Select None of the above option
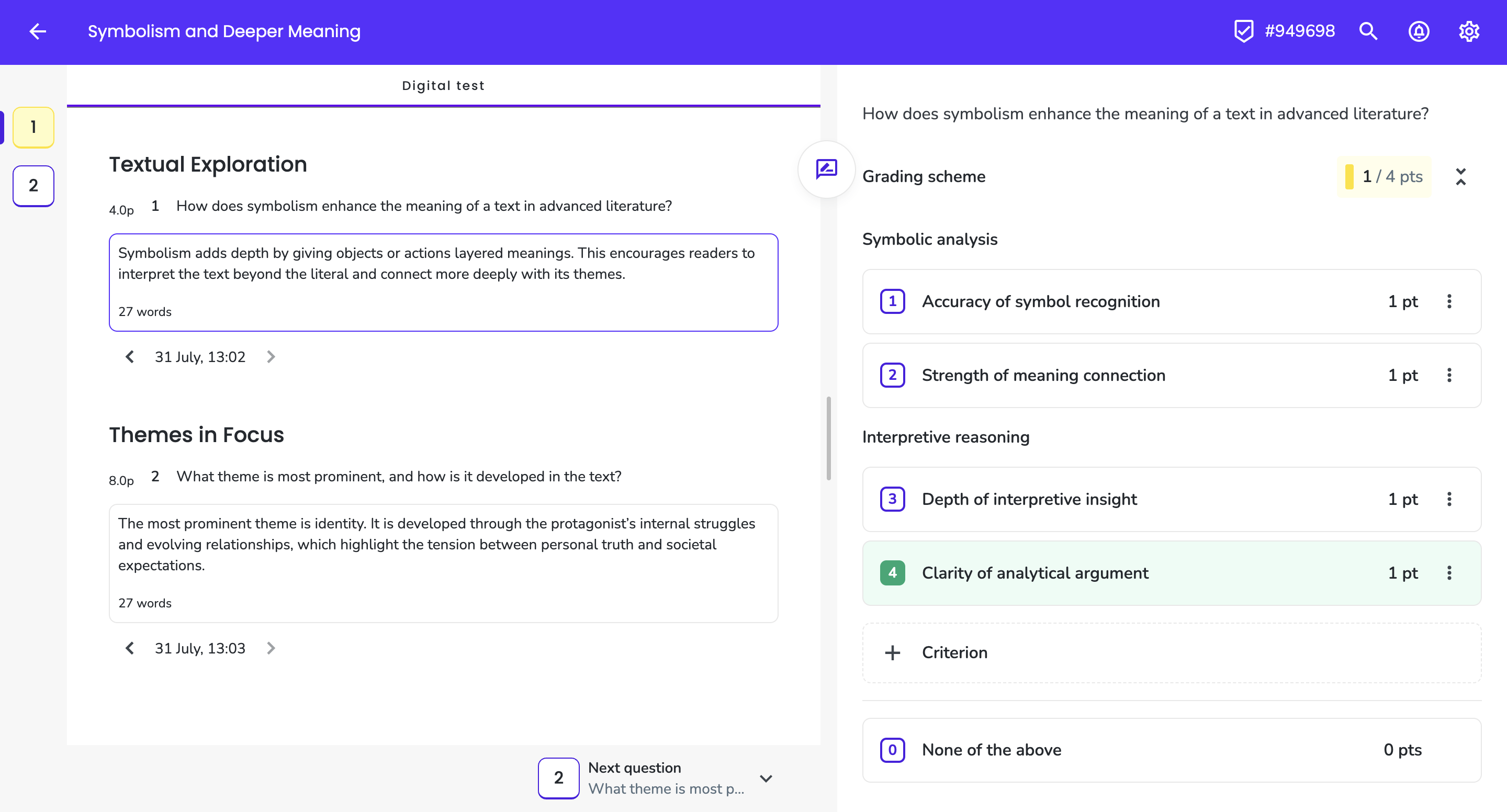 click(x=892, y=750)
